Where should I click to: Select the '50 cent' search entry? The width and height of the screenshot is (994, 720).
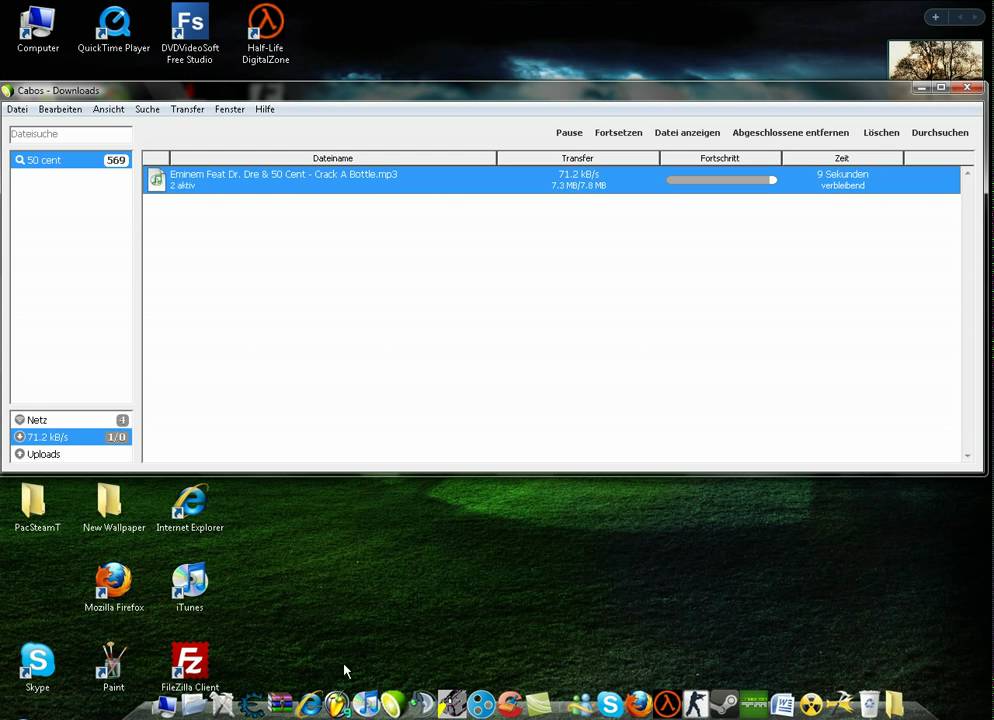(x=71, y=160)
